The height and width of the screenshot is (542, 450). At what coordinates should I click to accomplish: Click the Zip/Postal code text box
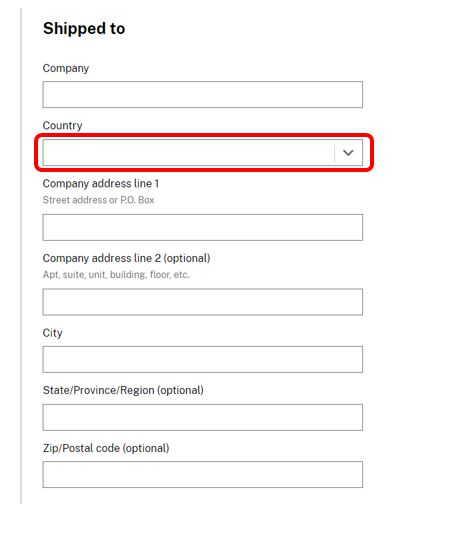[203, 474]
